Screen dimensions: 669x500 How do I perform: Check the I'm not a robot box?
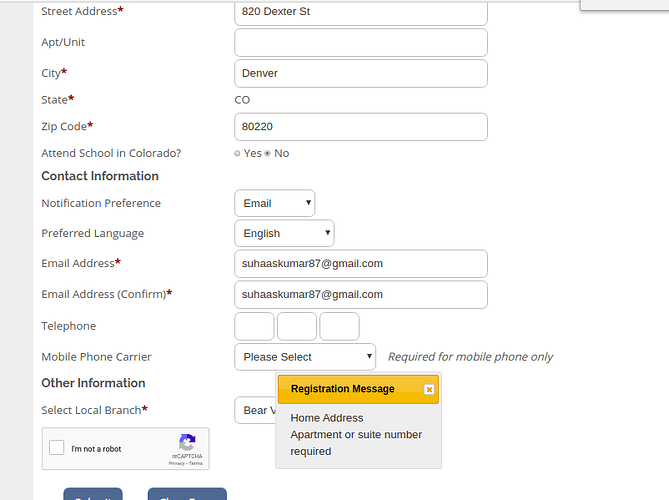point(58,449)
